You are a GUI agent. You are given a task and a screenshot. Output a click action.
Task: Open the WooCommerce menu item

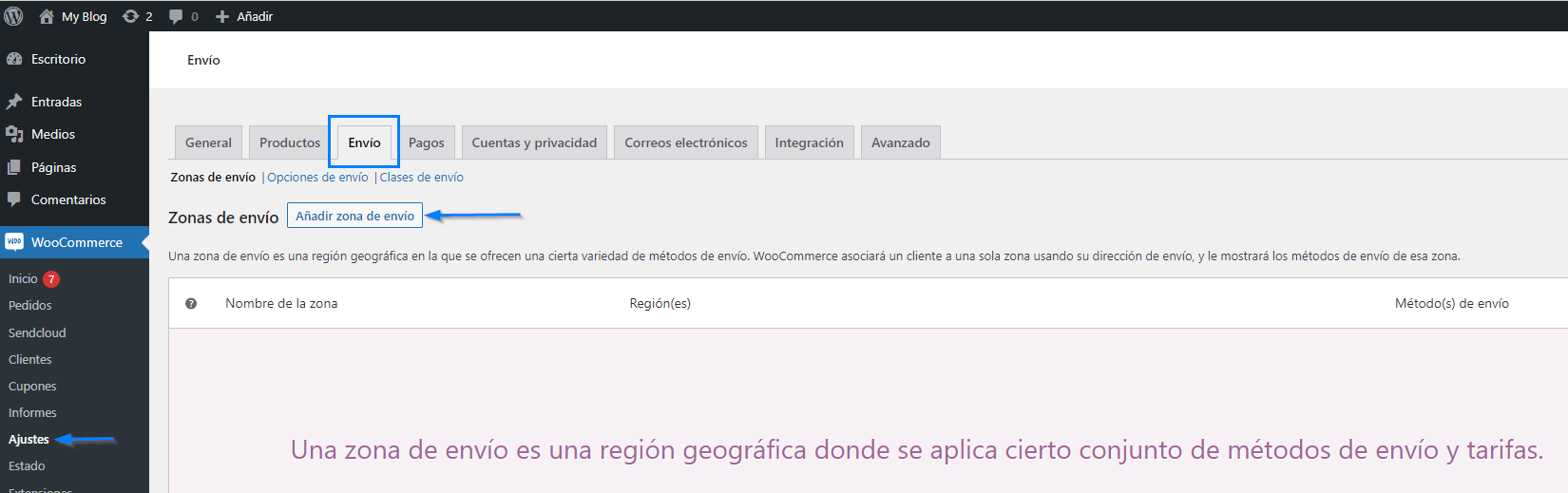coord(77,242)
